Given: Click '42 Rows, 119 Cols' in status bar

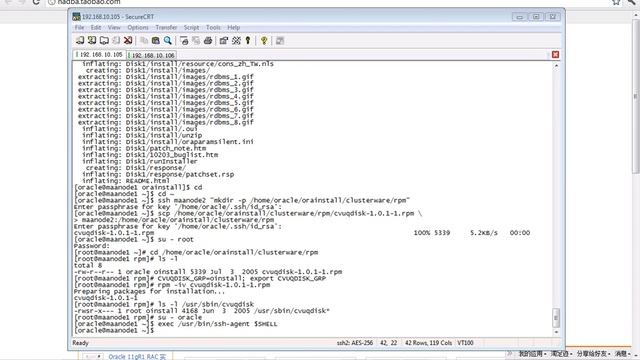Looking at the screenshot, I should click(428, 343).
